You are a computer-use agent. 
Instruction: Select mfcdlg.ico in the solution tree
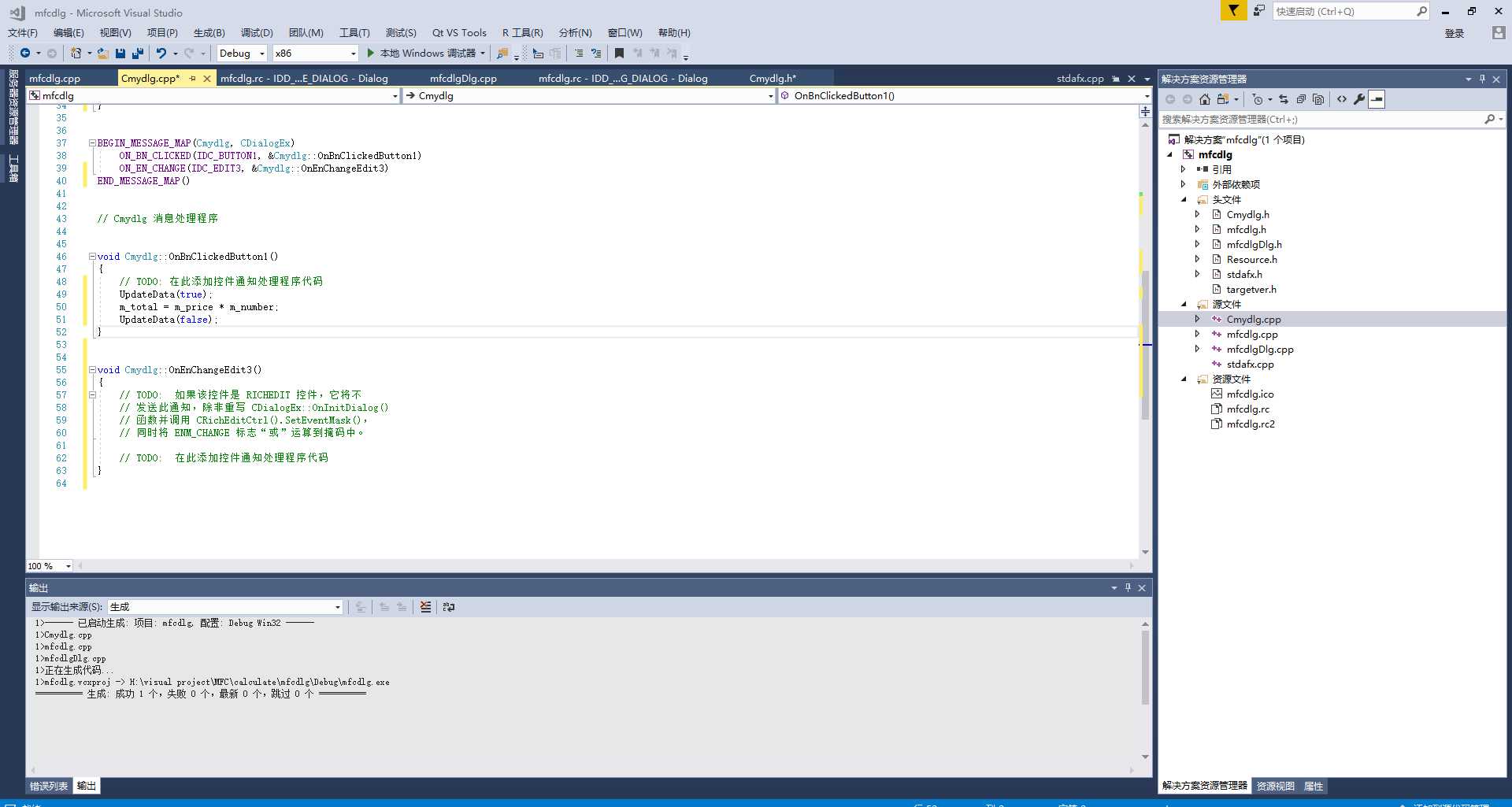click(x=1250, y=394)
